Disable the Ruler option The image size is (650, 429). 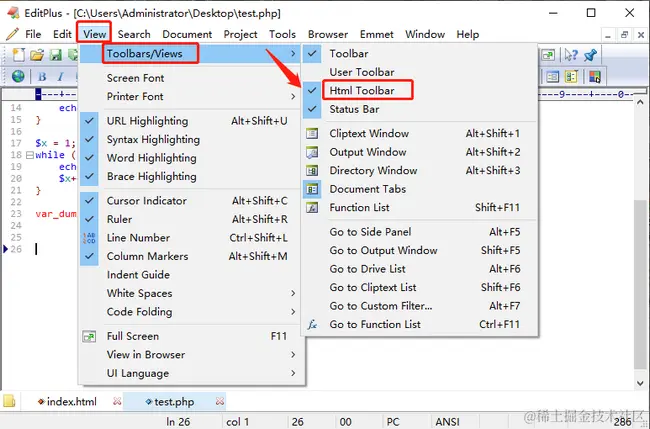click(x=191, y=219)
